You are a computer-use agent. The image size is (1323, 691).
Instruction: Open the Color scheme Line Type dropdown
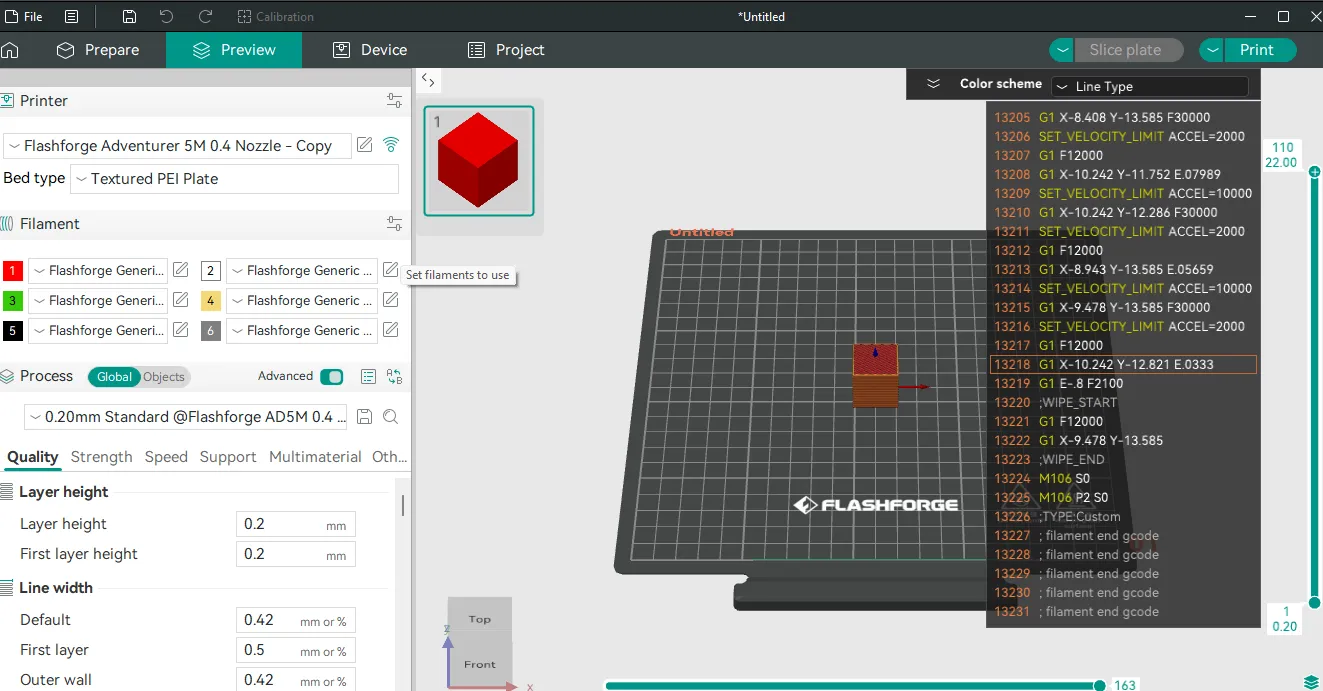pyautogui.click(x=1149, y=87)
